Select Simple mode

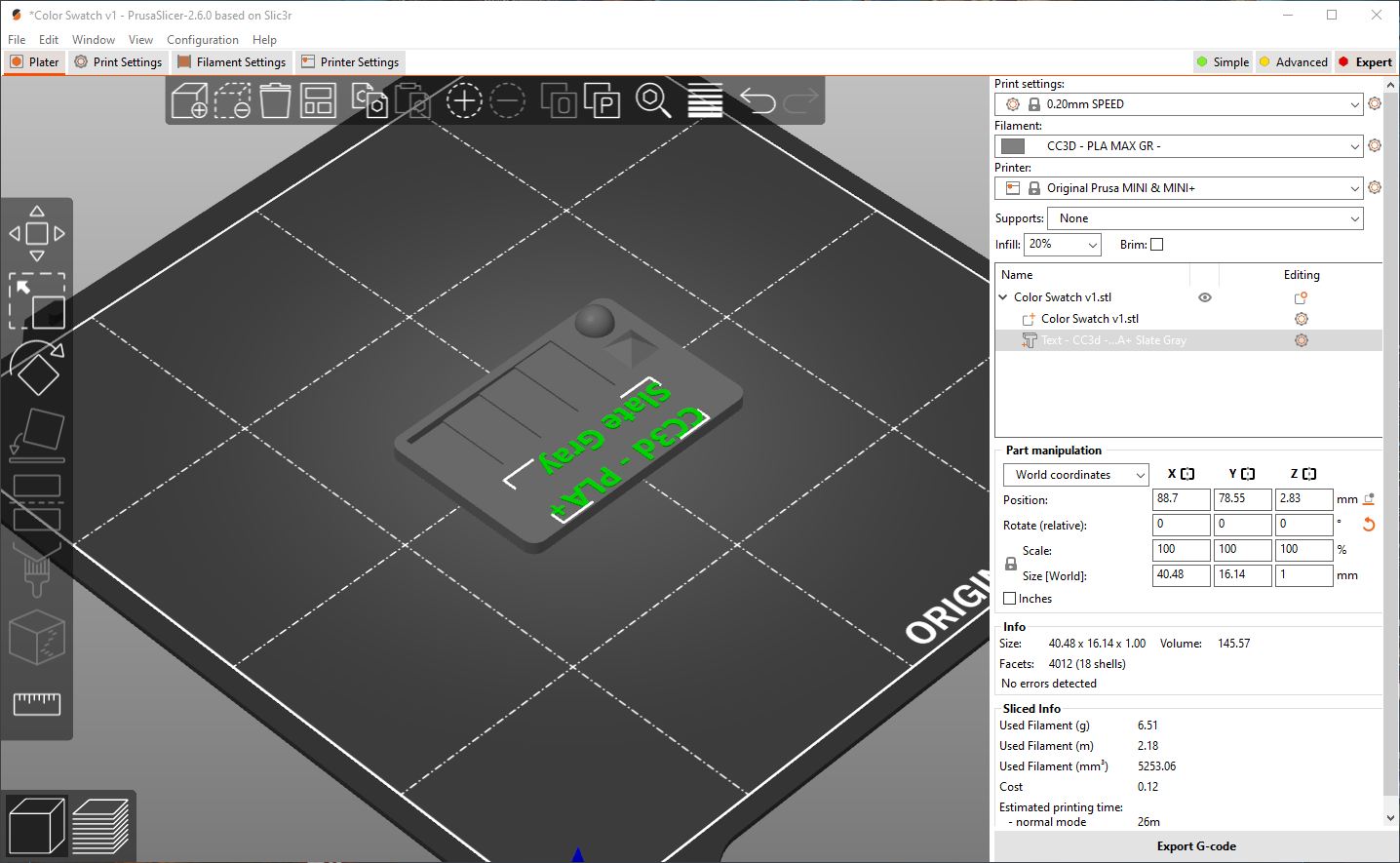1223,61
